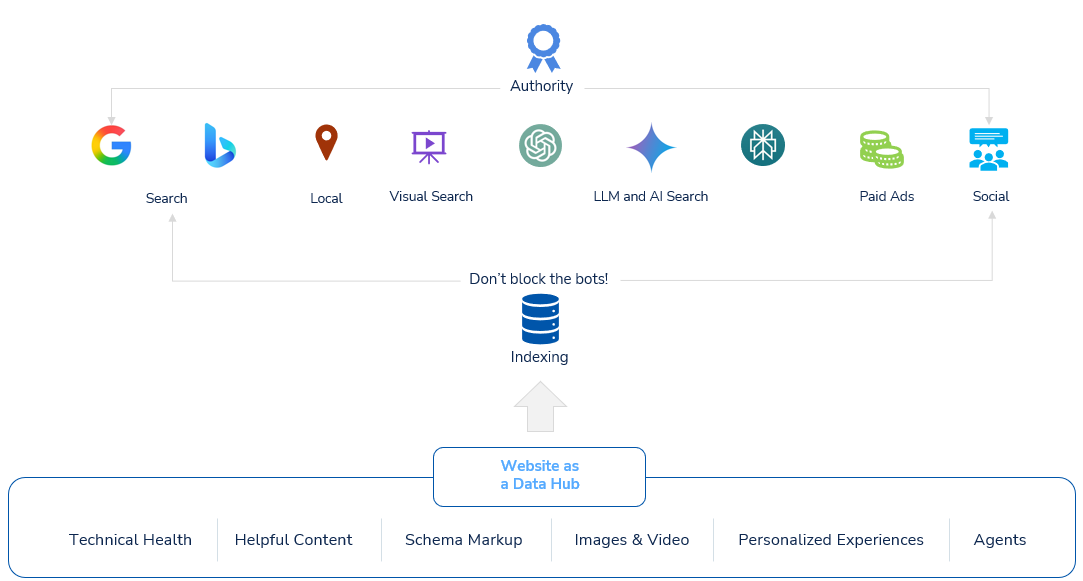Image resolution: width=1083 pixels, height=581 pixels.
Task: Click the Social people chat icon
Action: click(988, 149)
